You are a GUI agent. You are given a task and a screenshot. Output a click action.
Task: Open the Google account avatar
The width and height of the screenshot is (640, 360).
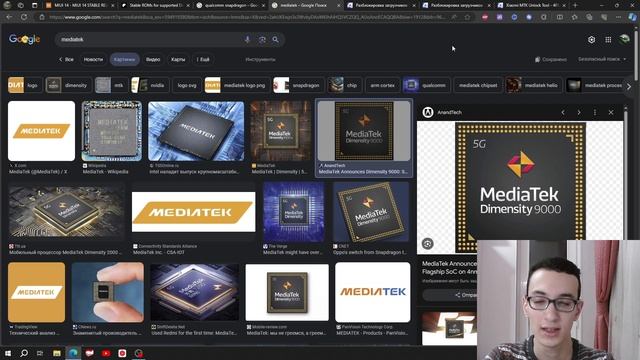[624, 40]
